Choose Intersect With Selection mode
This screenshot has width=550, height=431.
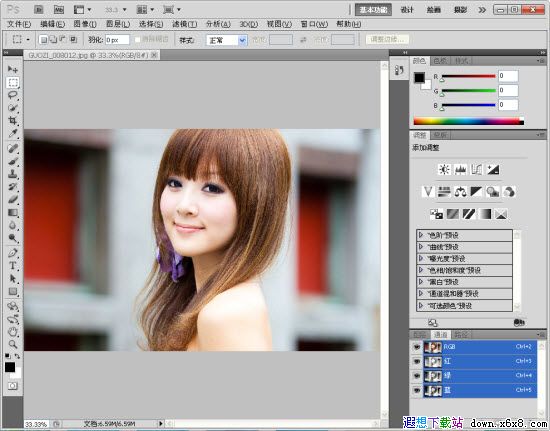point(74,40)
